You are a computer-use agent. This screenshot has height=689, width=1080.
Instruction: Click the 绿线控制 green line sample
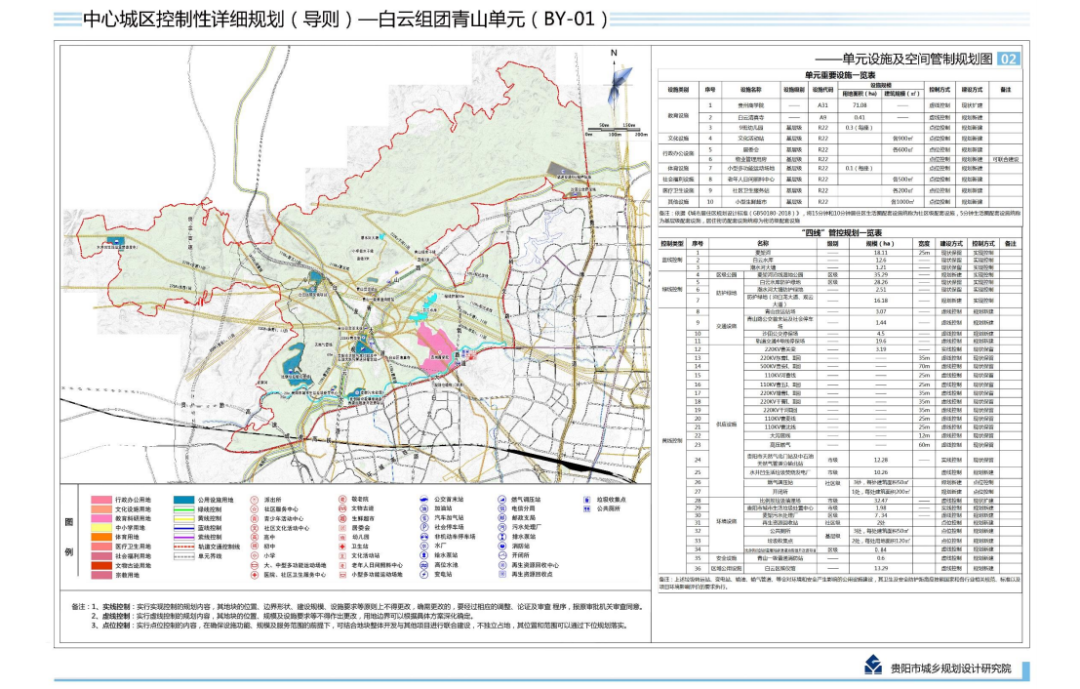[184, 510]
